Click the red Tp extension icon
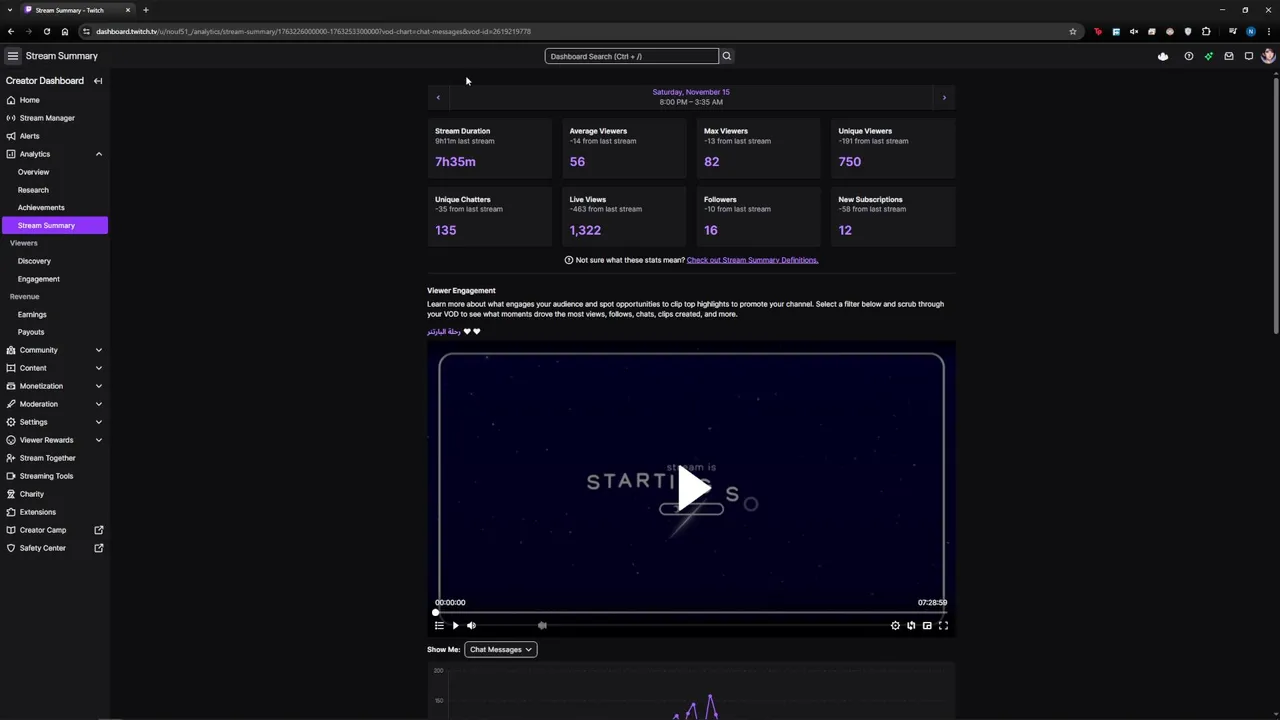 (x=1098, y=31)
